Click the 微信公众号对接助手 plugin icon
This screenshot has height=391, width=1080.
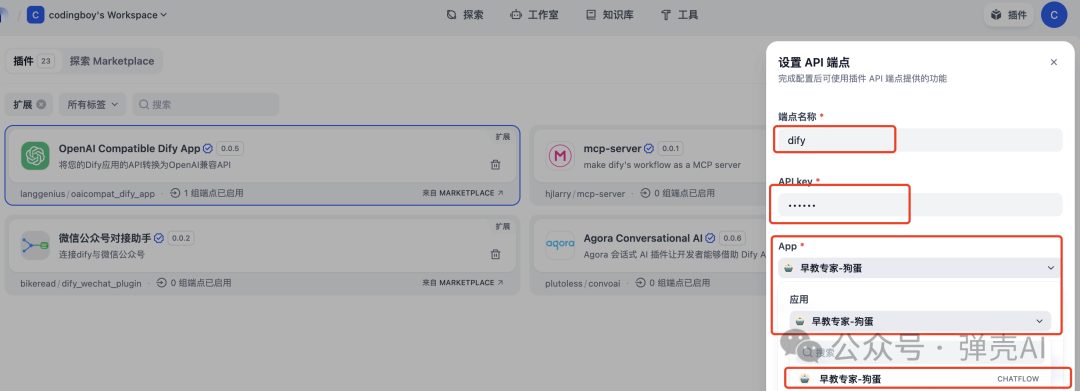(x=35, y=245)
